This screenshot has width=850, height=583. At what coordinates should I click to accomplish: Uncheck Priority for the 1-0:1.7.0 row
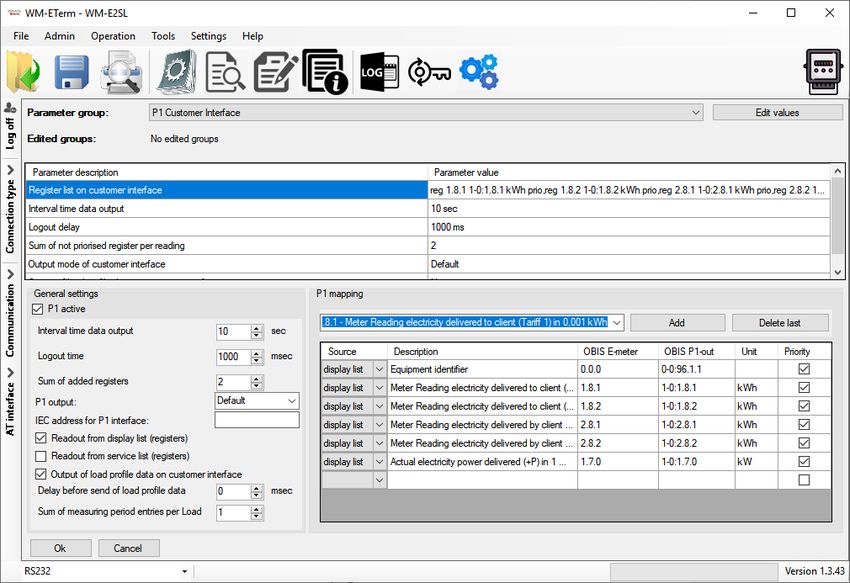pos(804,462)
